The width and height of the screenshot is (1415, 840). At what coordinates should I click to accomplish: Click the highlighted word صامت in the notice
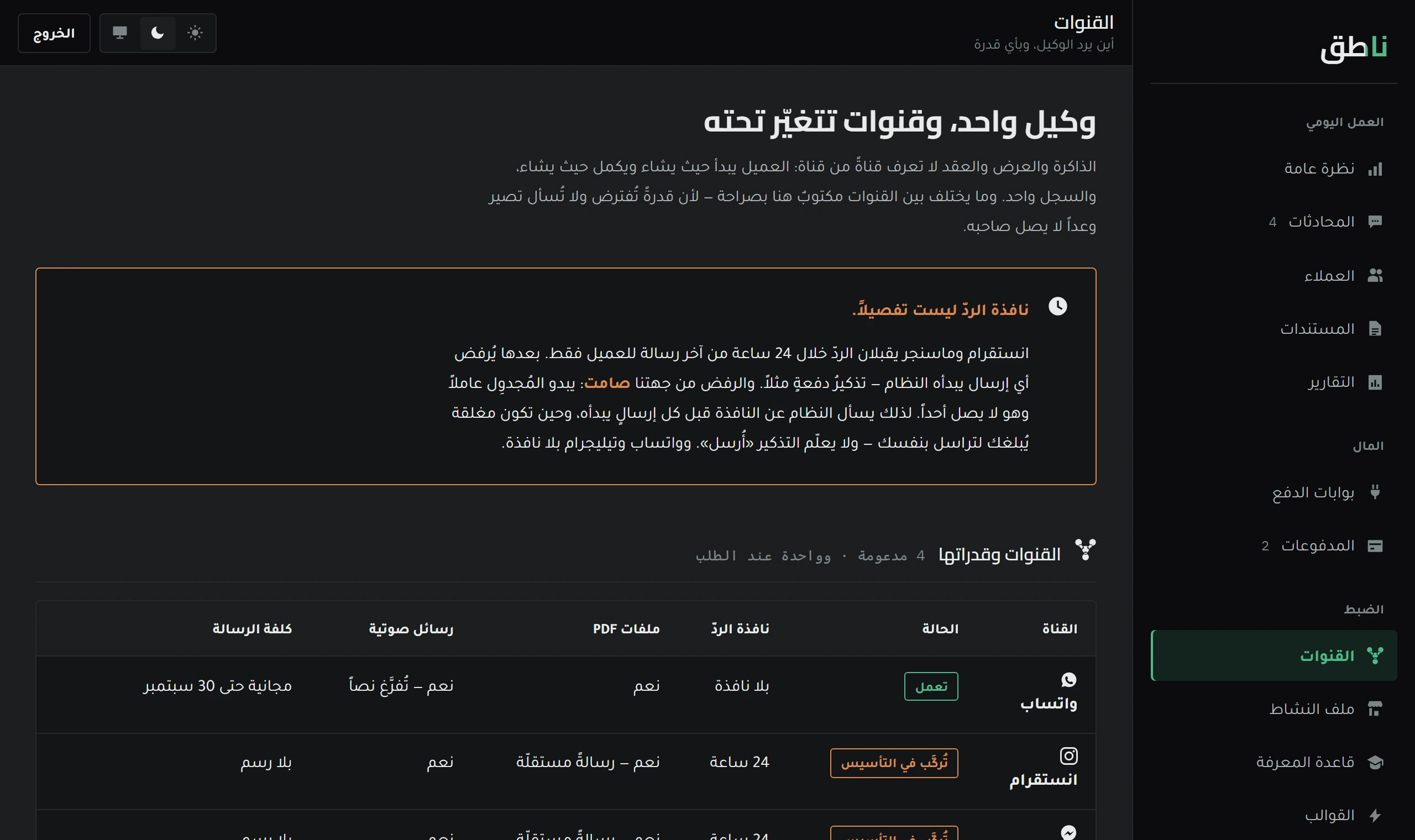[x=607, y=383]
